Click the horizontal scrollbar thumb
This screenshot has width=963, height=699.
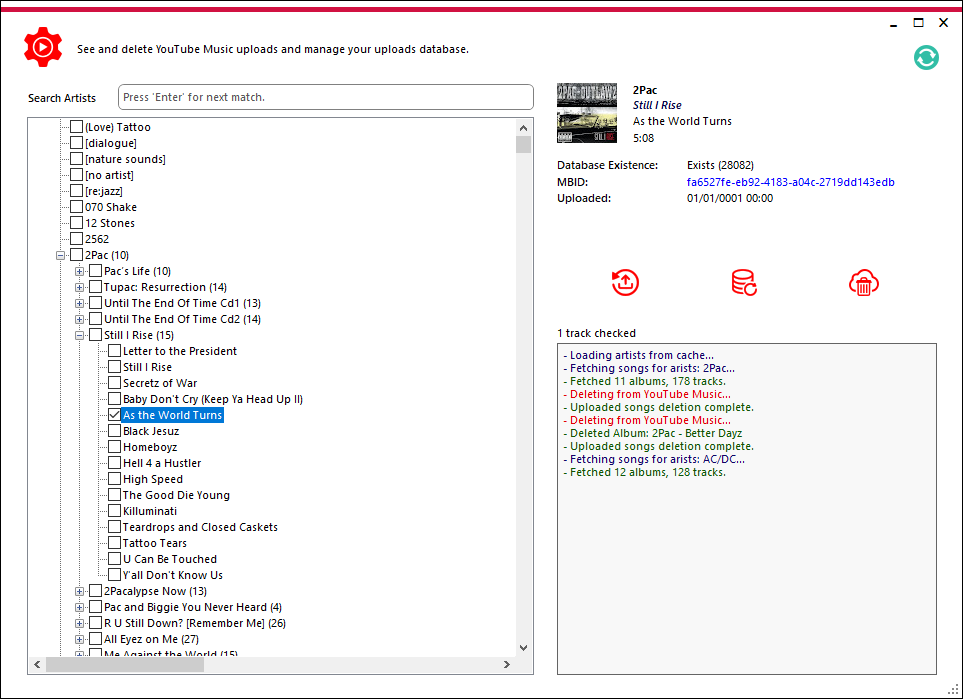pos(125,664)
